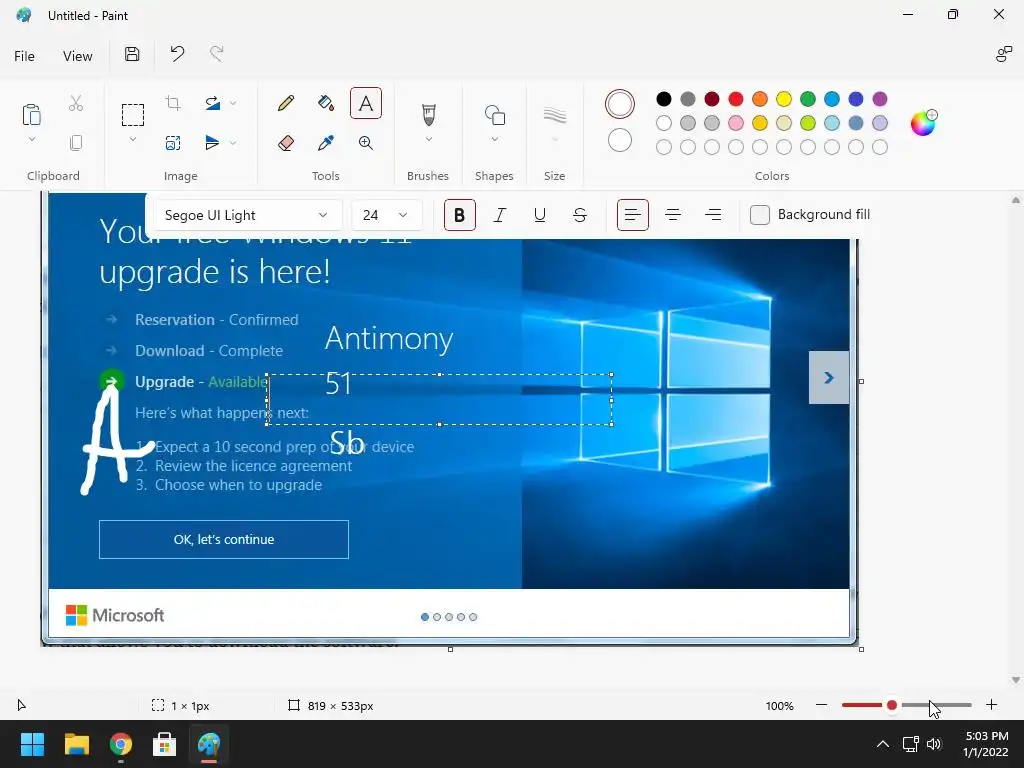1024x768 pixels.
Task: Toggle Bold text formatting
Action: [460, 215]
